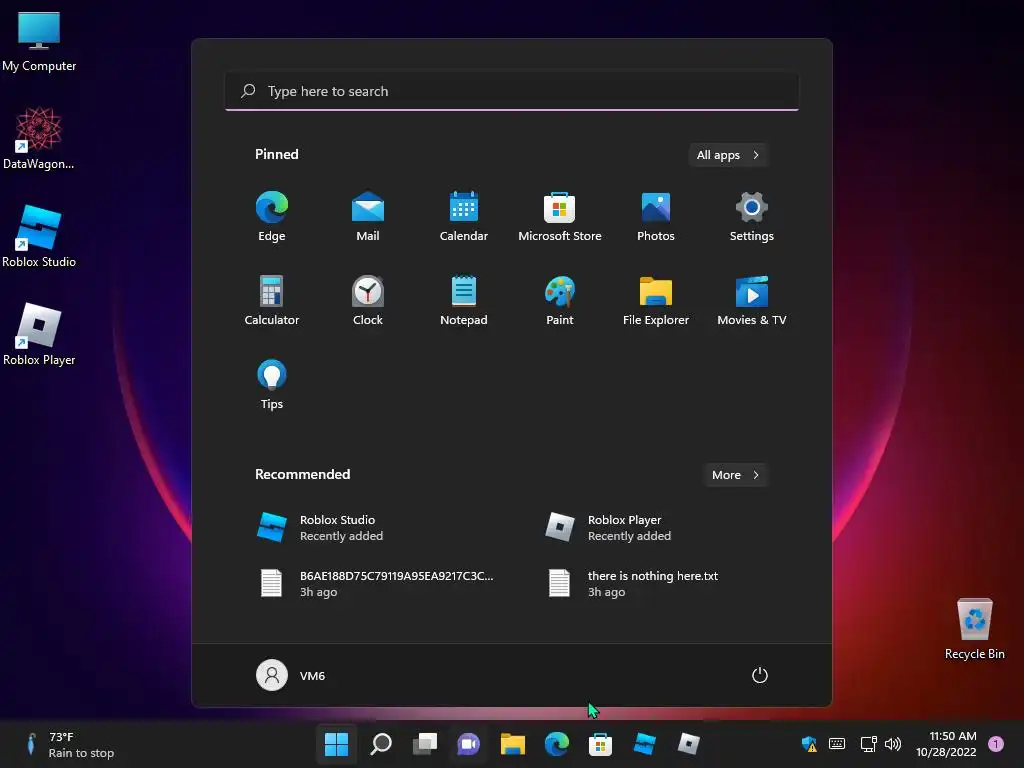Image resolution: width=1024 pixels, height=768 pixels.
Task: Open the pinned Calendar app
Action: point(464,217)
